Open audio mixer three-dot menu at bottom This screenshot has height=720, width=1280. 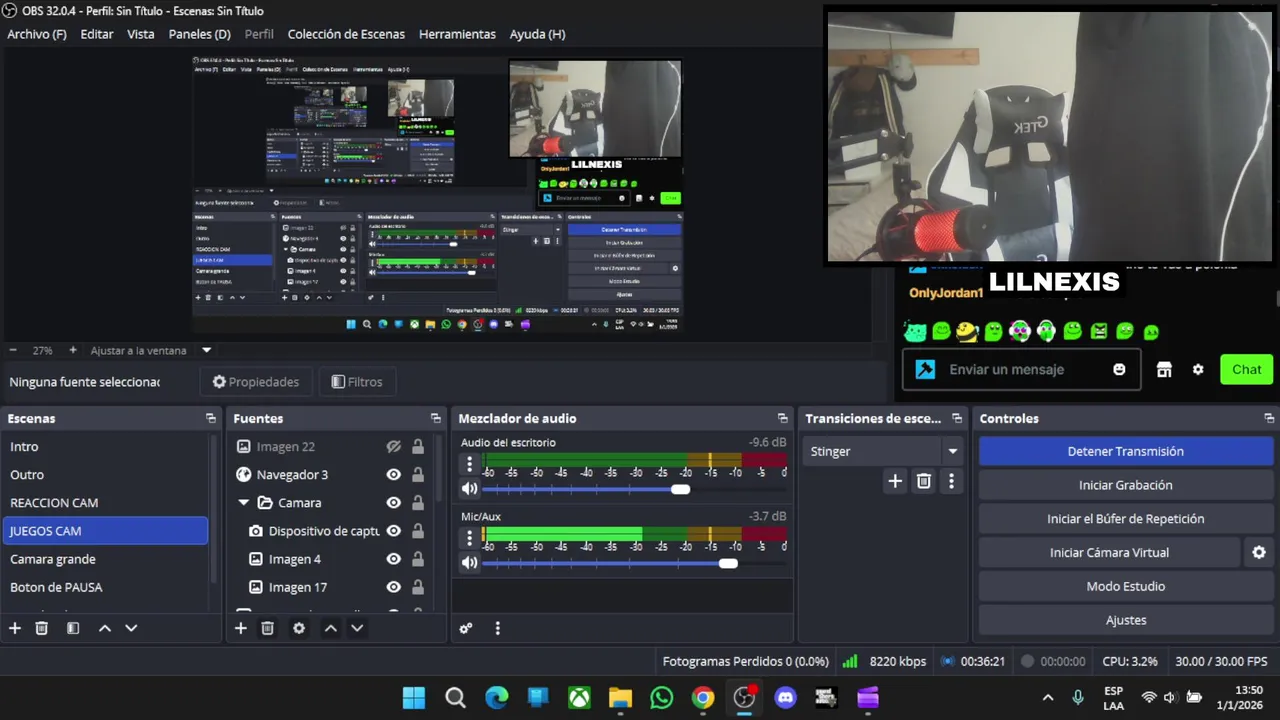(497, 628)
